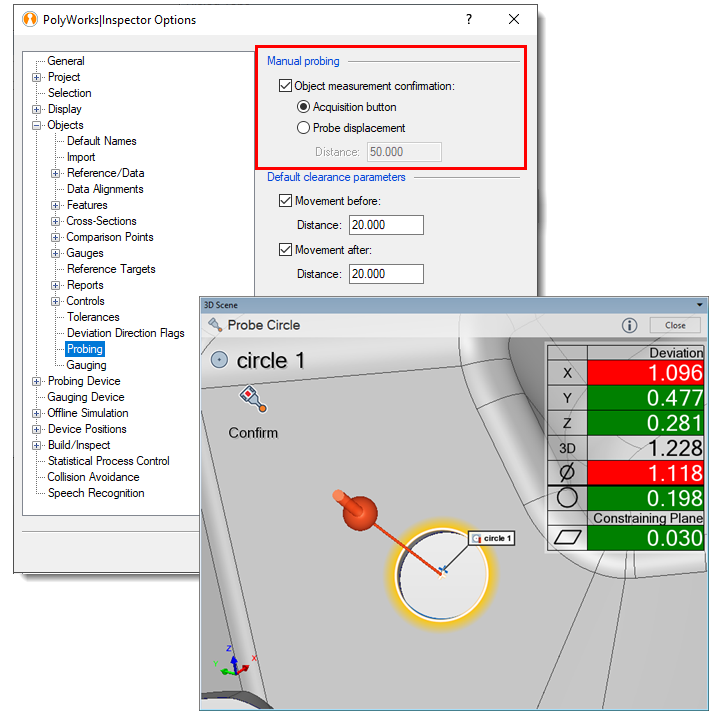Expand the Project tree node
The width and height of the screenshot is (725, 718).
click(x=37, y=77)
